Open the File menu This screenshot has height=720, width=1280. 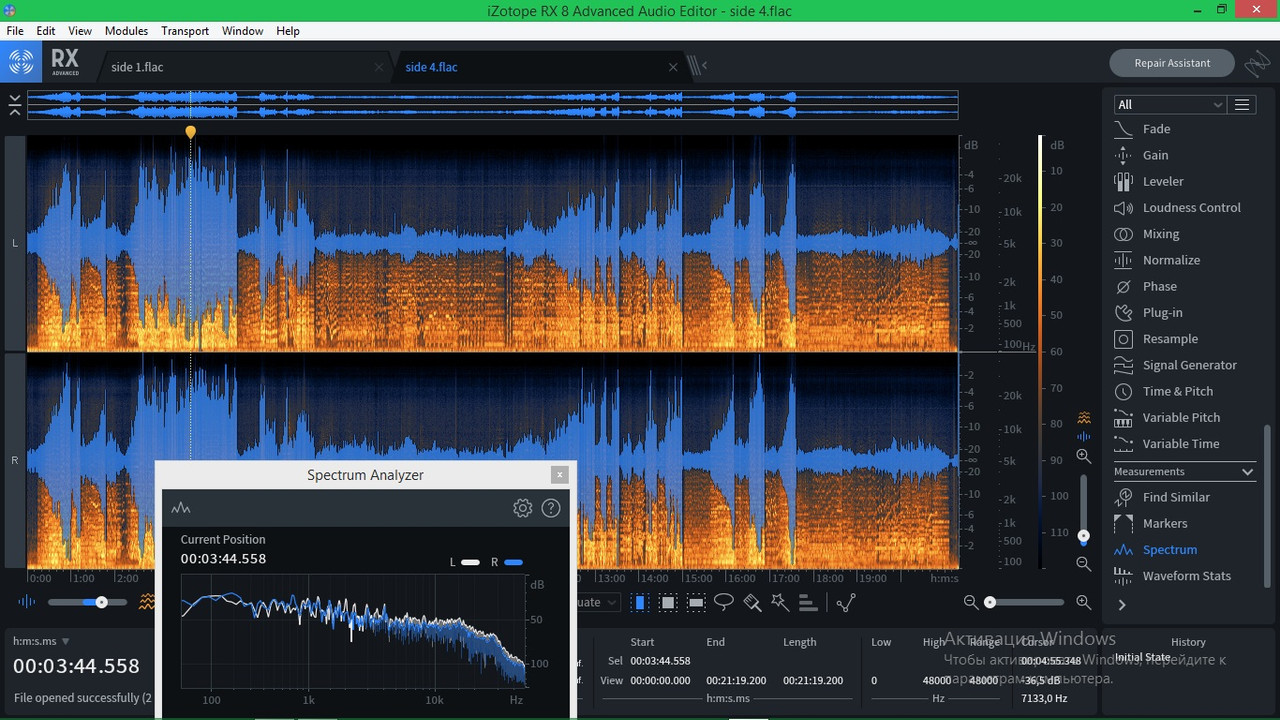point(15,31)
